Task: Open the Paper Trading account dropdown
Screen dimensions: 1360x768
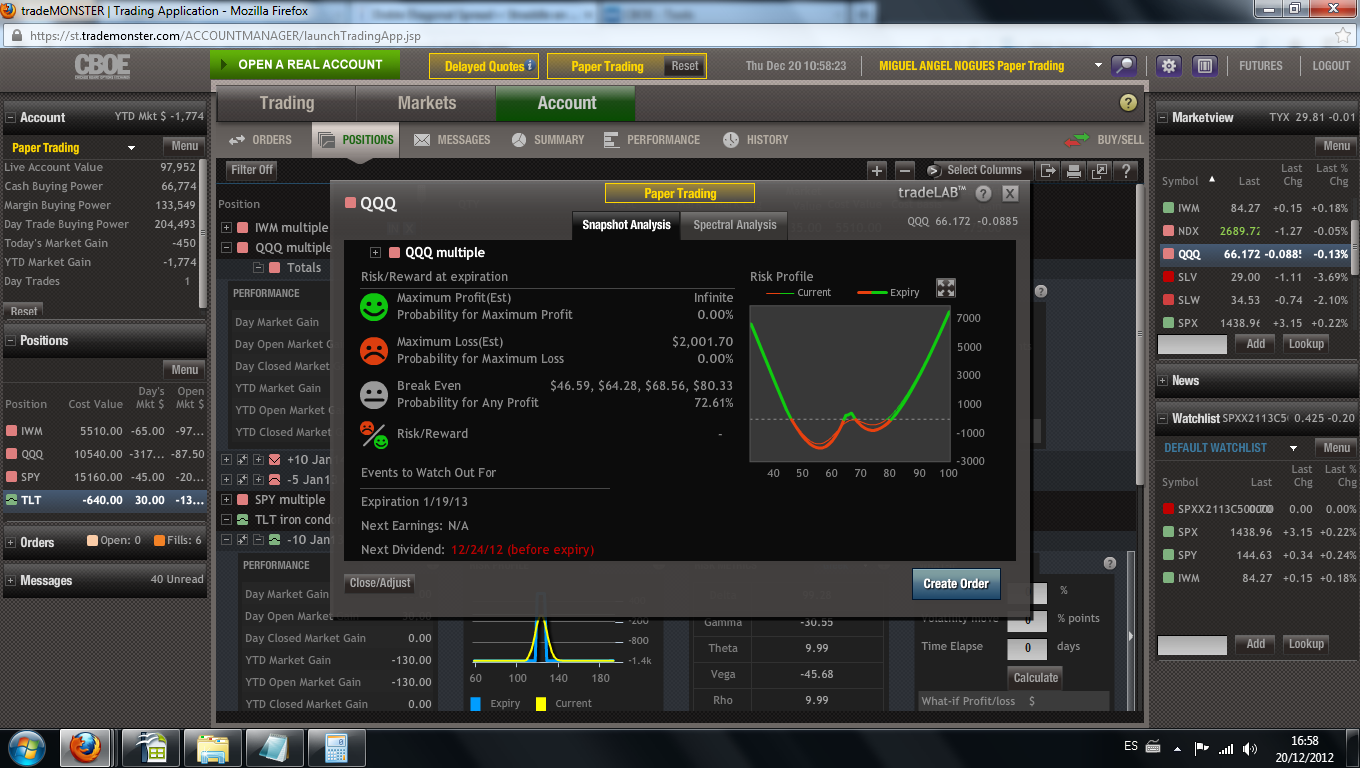Action: pyautogui.click(x=131, y=148)
